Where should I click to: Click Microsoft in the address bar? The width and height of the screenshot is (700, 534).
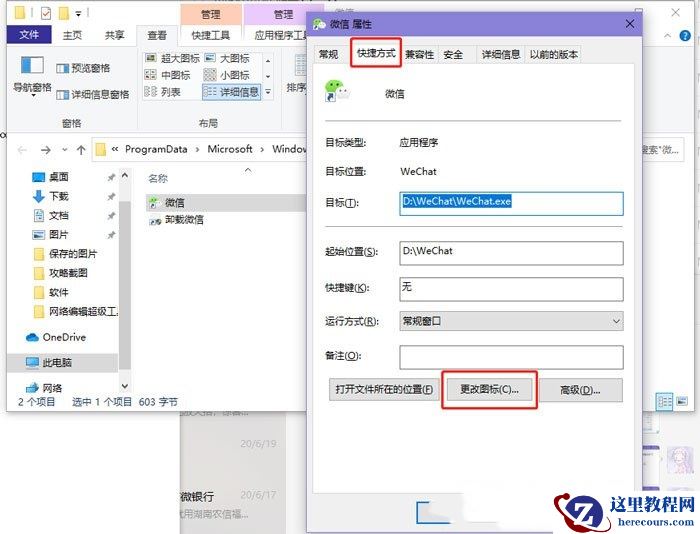click(x=230, y=149)
